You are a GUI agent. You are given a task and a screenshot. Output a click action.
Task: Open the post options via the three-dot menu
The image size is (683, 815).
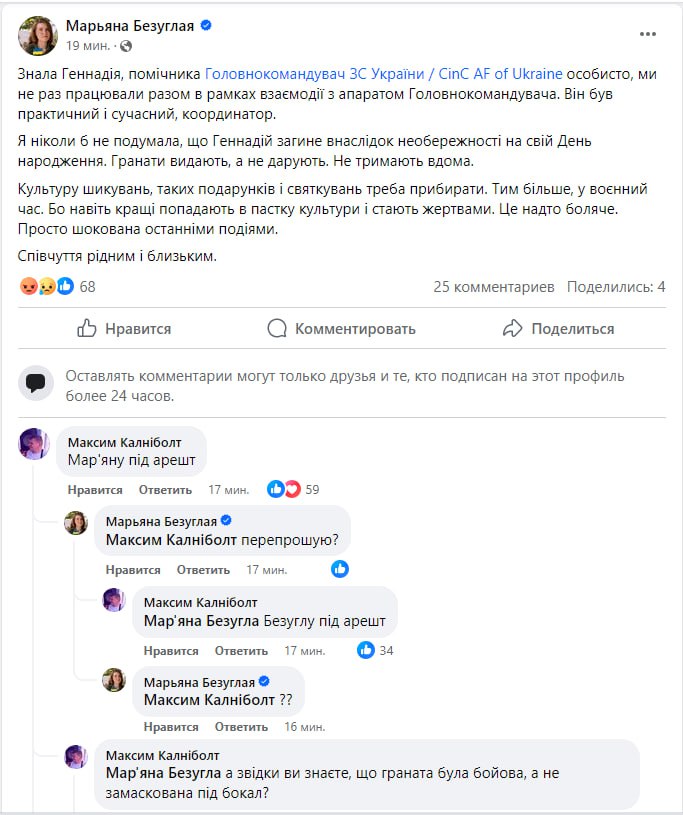coord(650,34)
